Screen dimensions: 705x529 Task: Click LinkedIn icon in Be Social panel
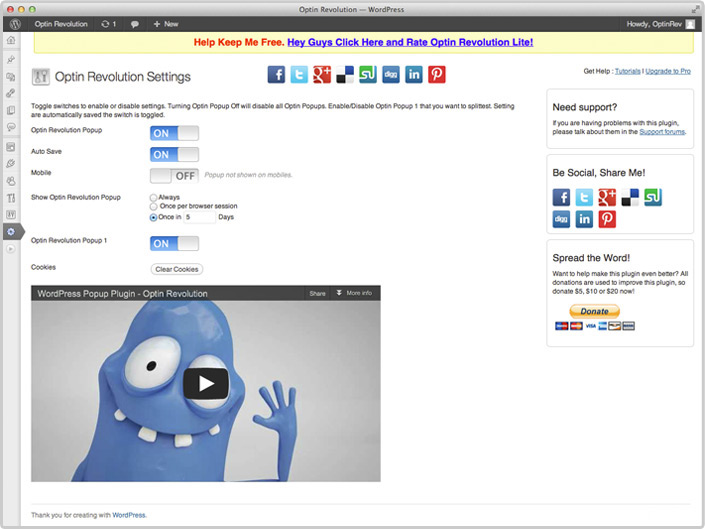(x=584, y=219)
